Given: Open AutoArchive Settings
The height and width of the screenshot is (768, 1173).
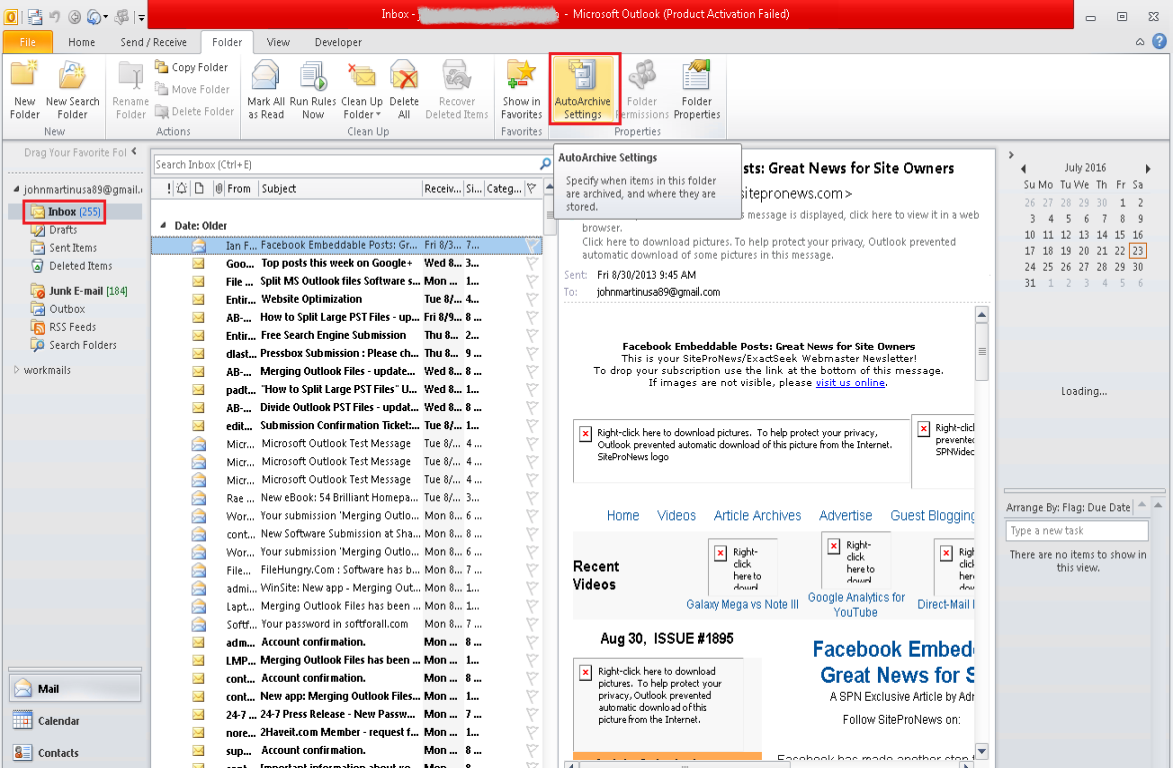Looking at the screenshot, I should [x=583, y=89].
